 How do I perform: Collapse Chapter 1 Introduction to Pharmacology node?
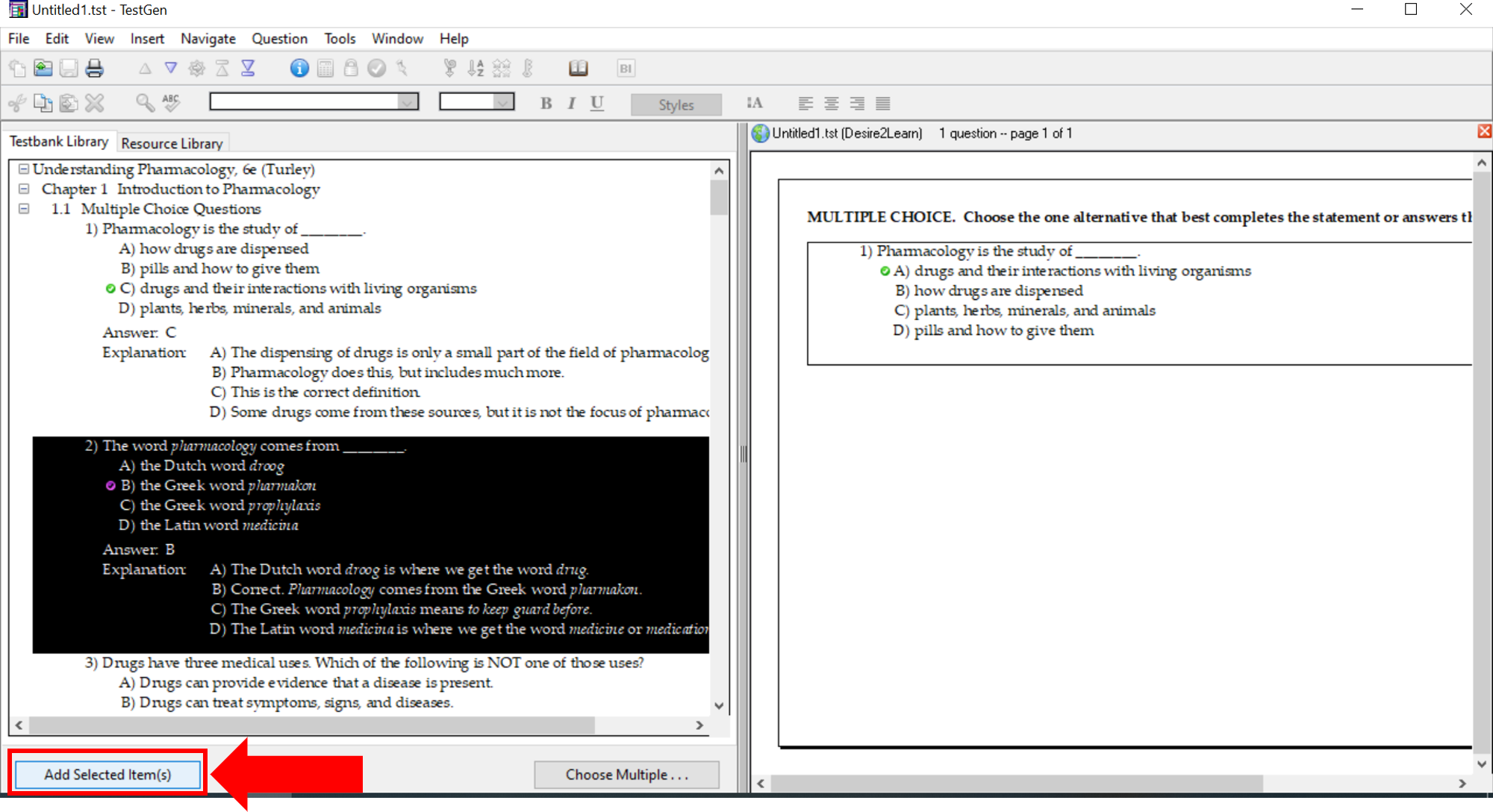(24, 189)
